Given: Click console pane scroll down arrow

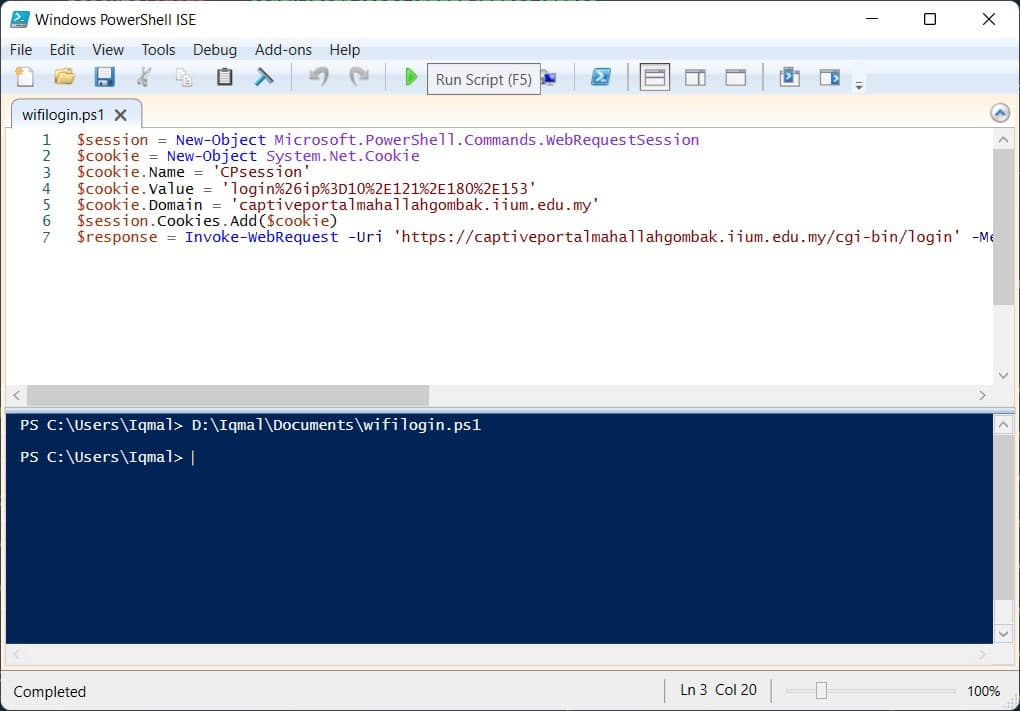Looking at the screenshot, I should [1003, 634].
